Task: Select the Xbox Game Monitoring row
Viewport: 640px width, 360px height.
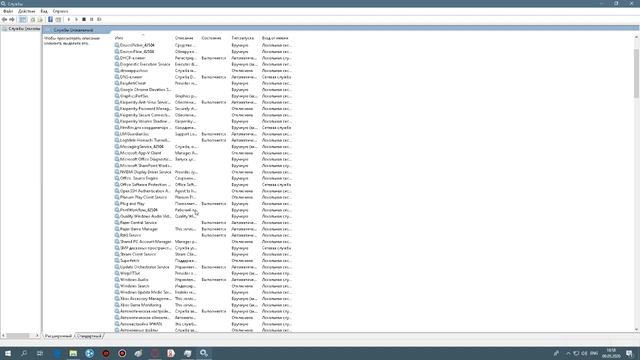Action: [203, 305]
